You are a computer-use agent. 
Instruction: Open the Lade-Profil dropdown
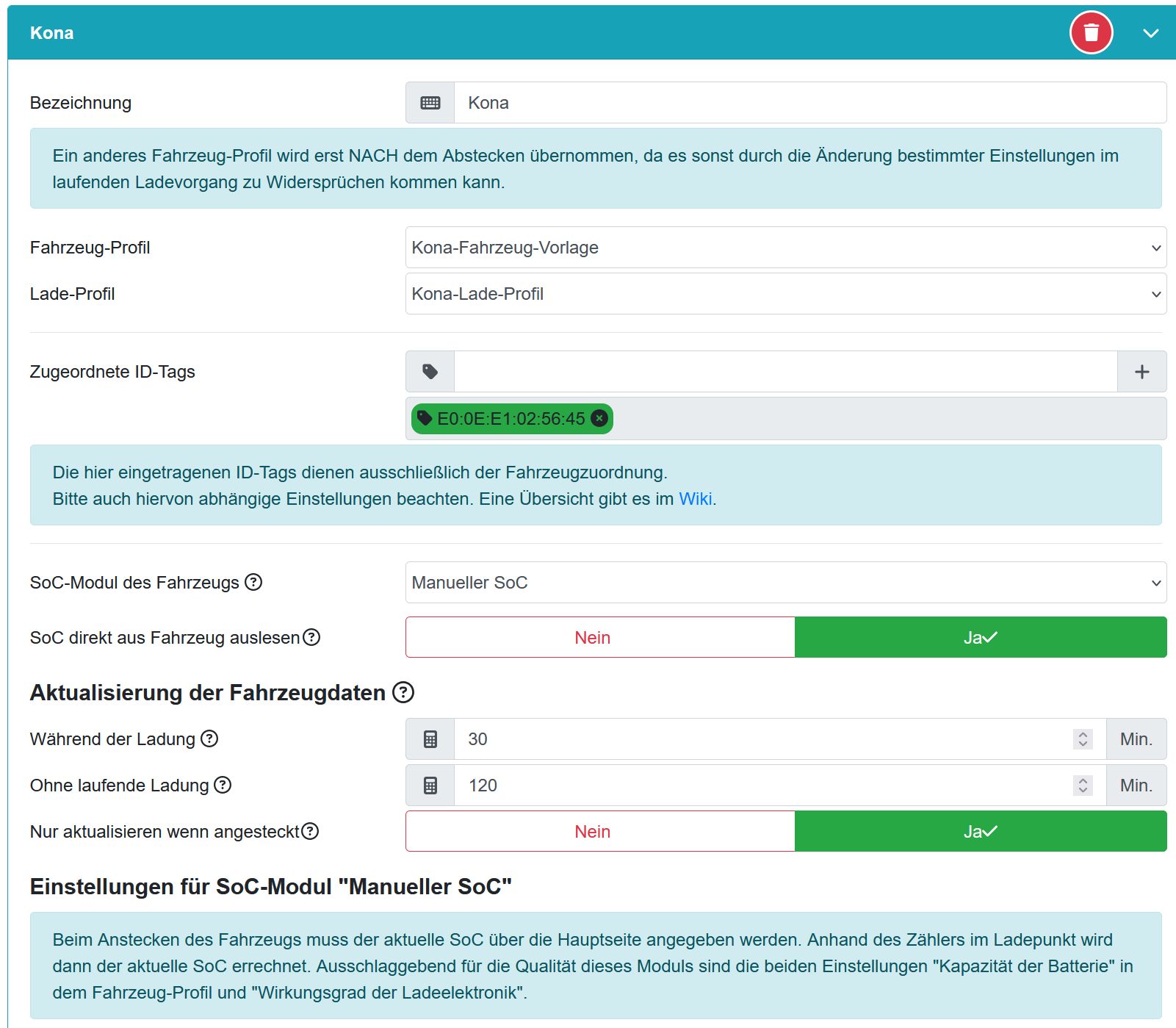tap(786, 294)
